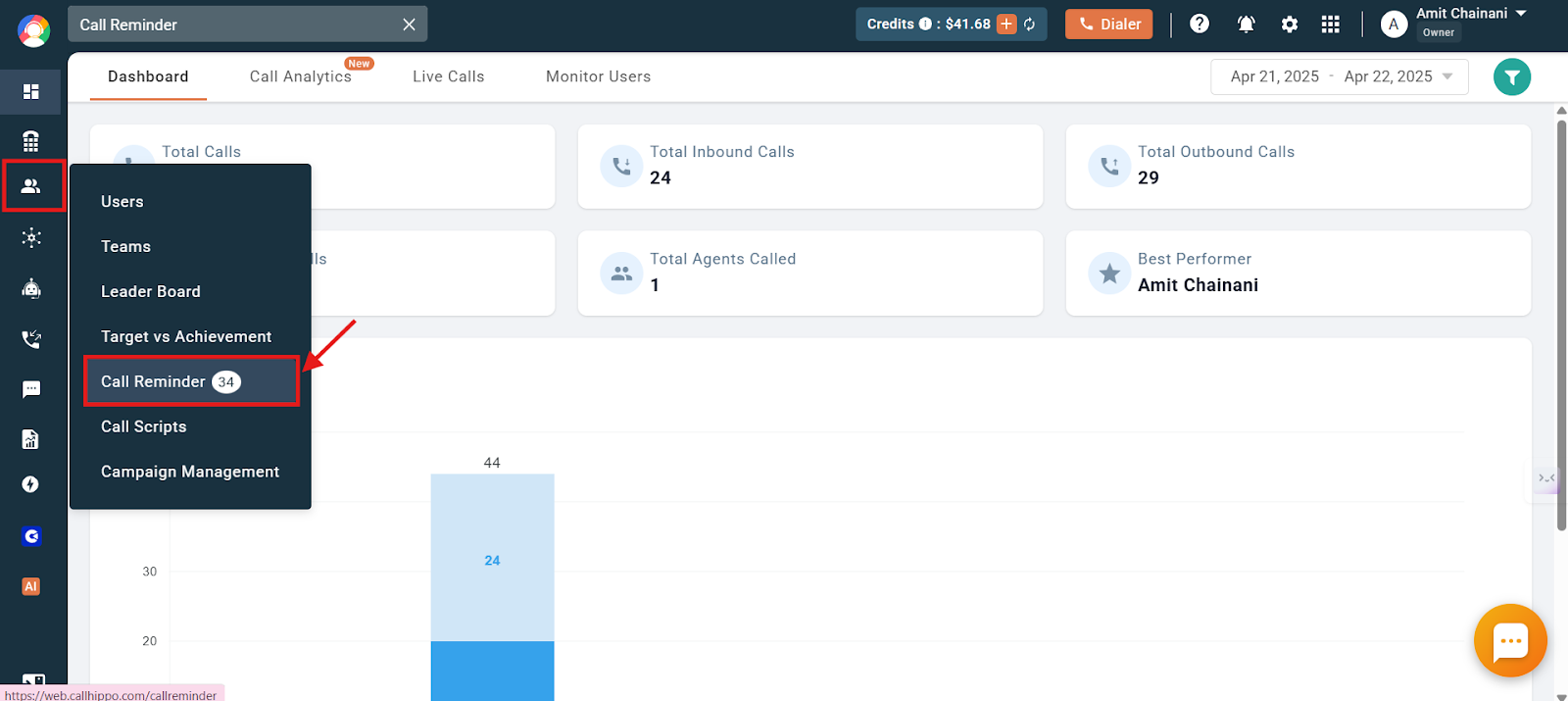
Task: Open the CallHippo logo home
Action: click(x=33, y=30)
